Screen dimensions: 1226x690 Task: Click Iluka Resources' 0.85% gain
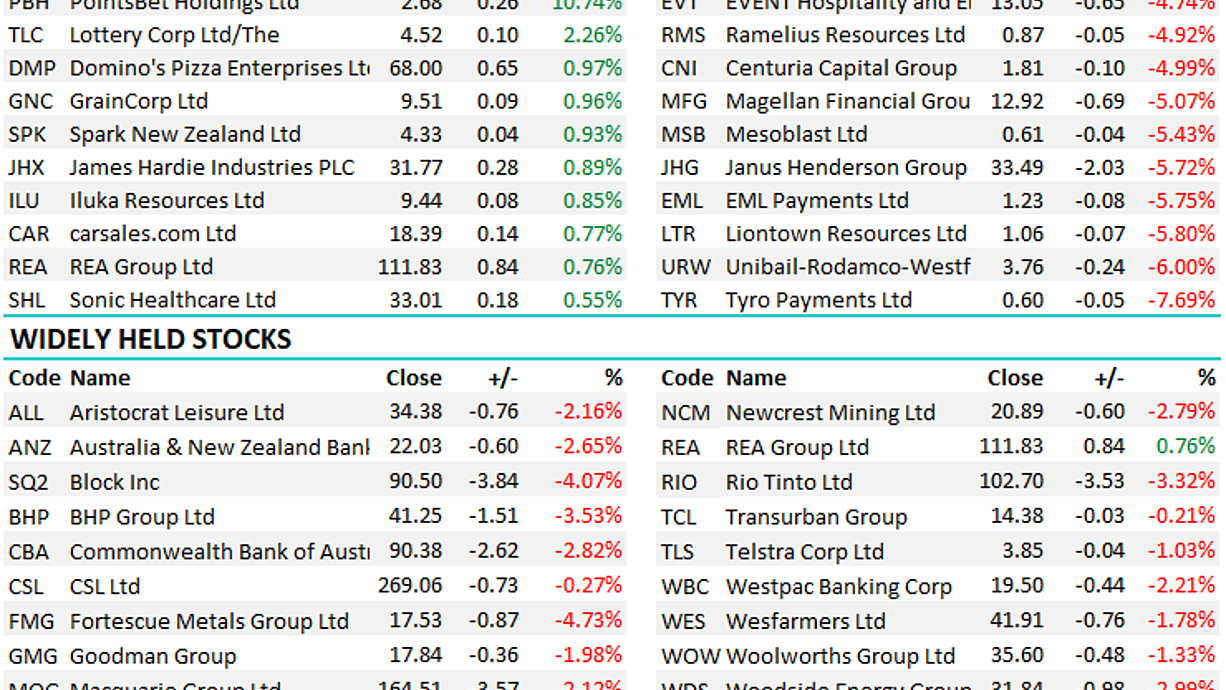(592, 200)
